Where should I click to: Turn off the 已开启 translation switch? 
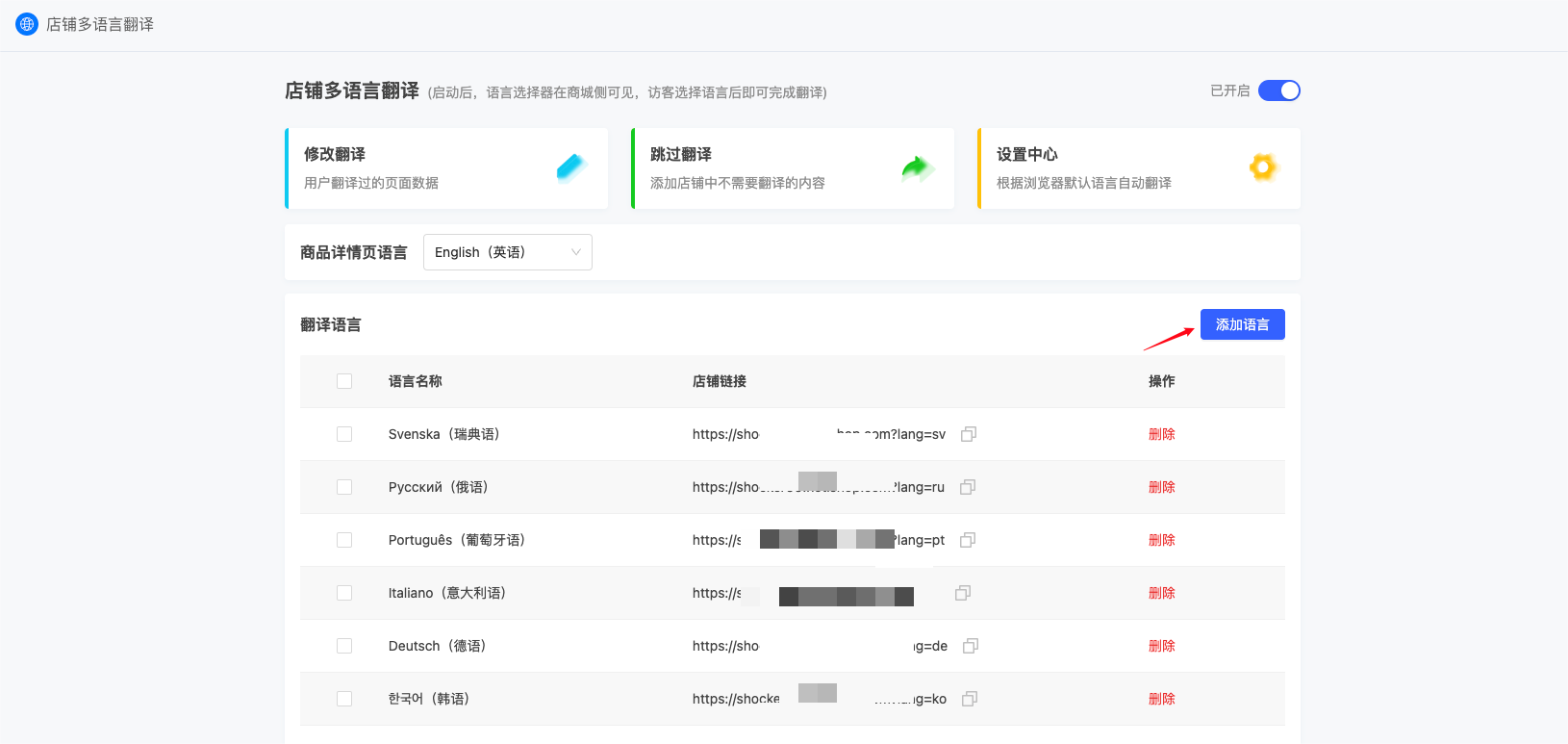pyautogui.click(x=1278, y=90)
